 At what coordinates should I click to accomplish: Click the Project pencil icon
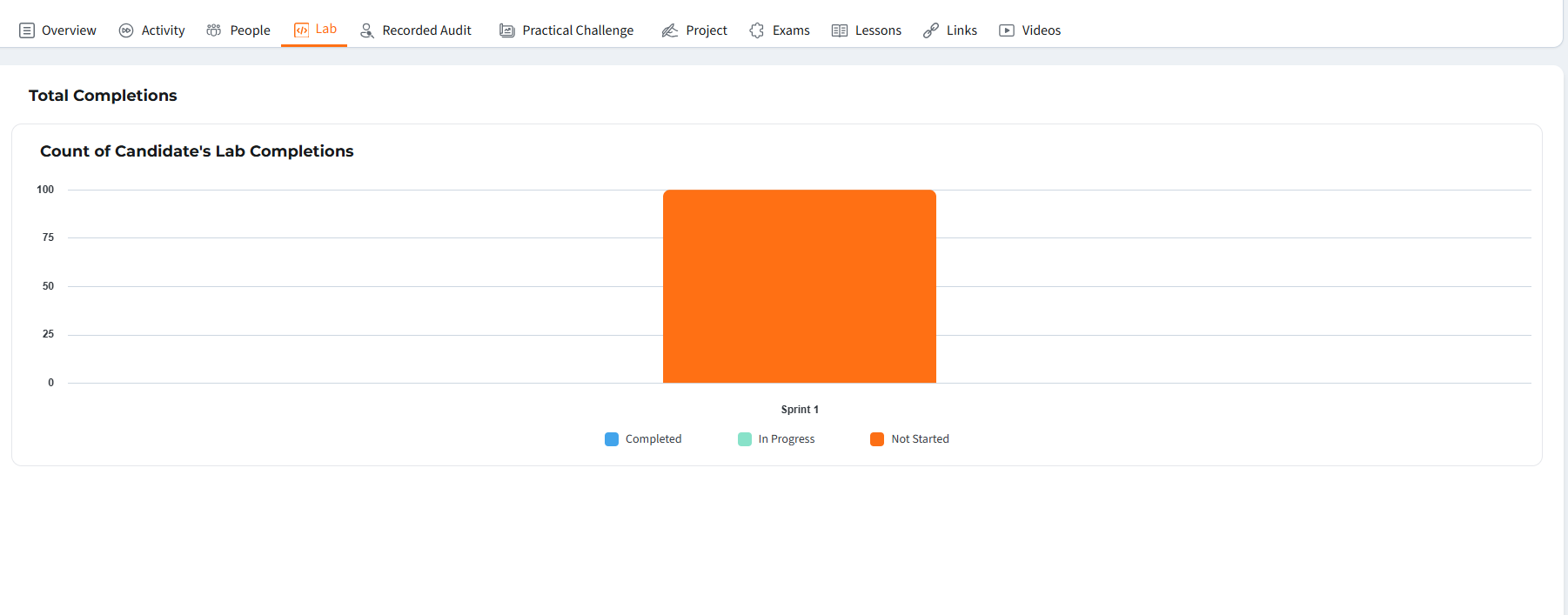point(670,30)
